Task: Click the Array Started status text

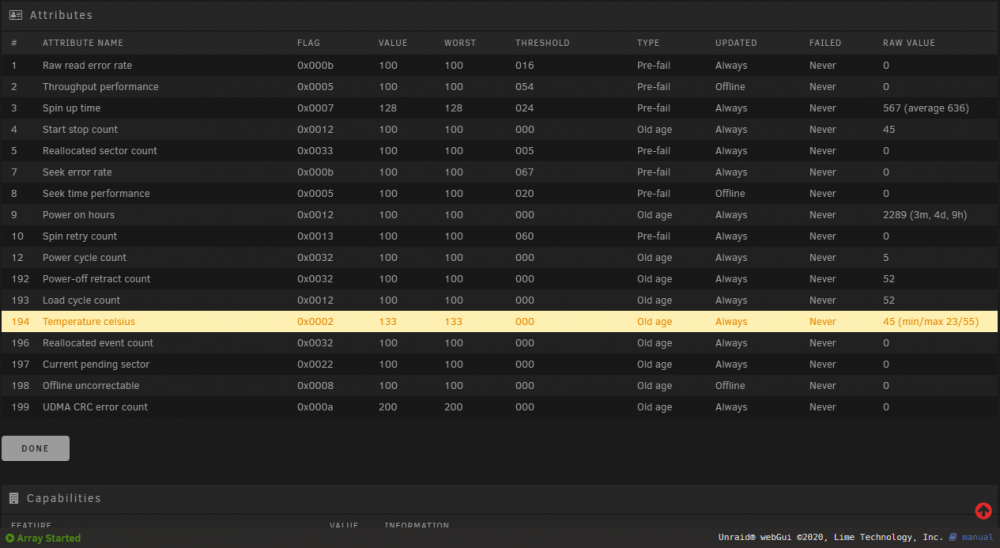Action: pos(48,538)
